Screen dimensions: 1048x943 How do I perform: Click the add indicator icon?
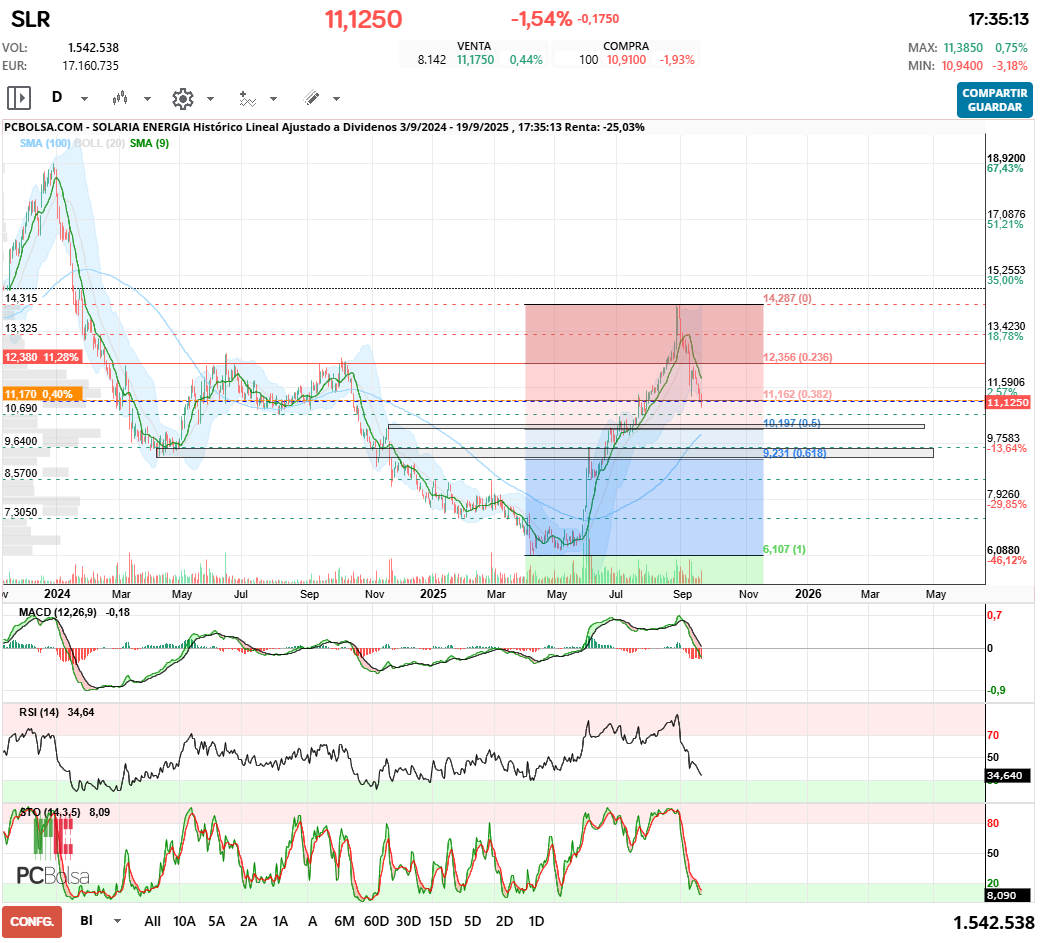(247, 98)
